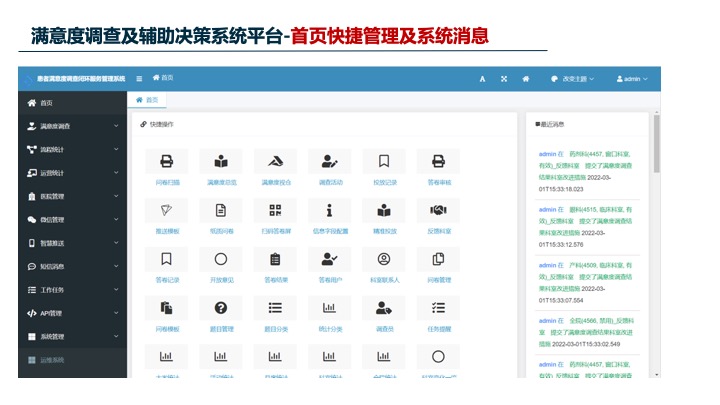This screenshot has height=405, width=720.
Task: Open the message stamped 01T15:33:07.554
Action: (586, 282)
